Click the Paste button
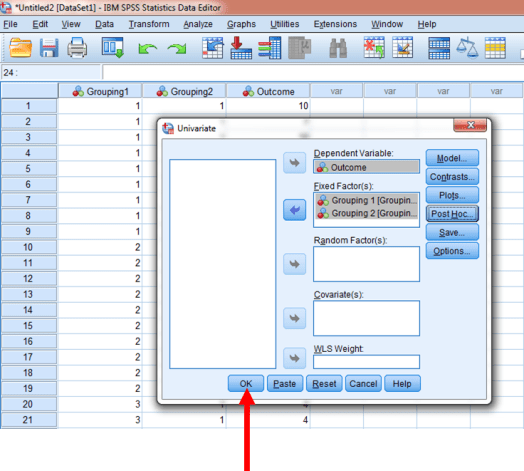The image size is (524, 471). pos(285,383)
